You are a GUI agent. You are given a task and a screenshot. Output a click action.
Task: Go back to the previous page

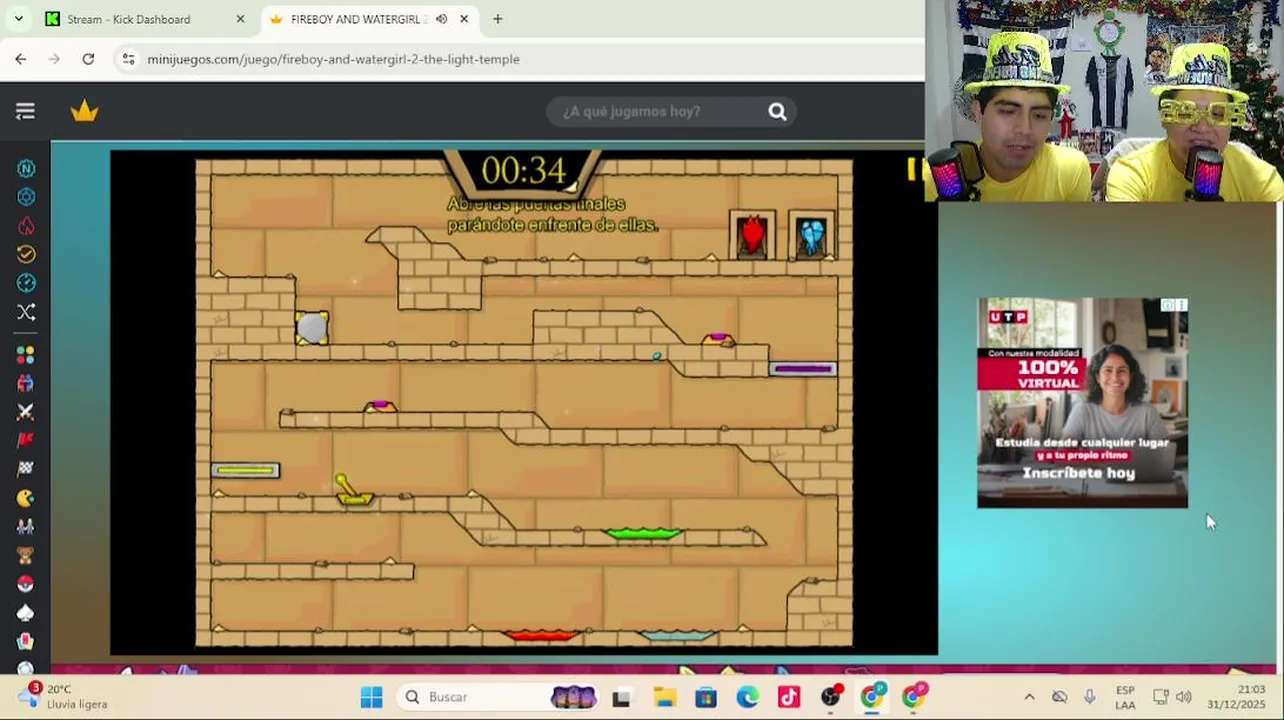[21, 59]
